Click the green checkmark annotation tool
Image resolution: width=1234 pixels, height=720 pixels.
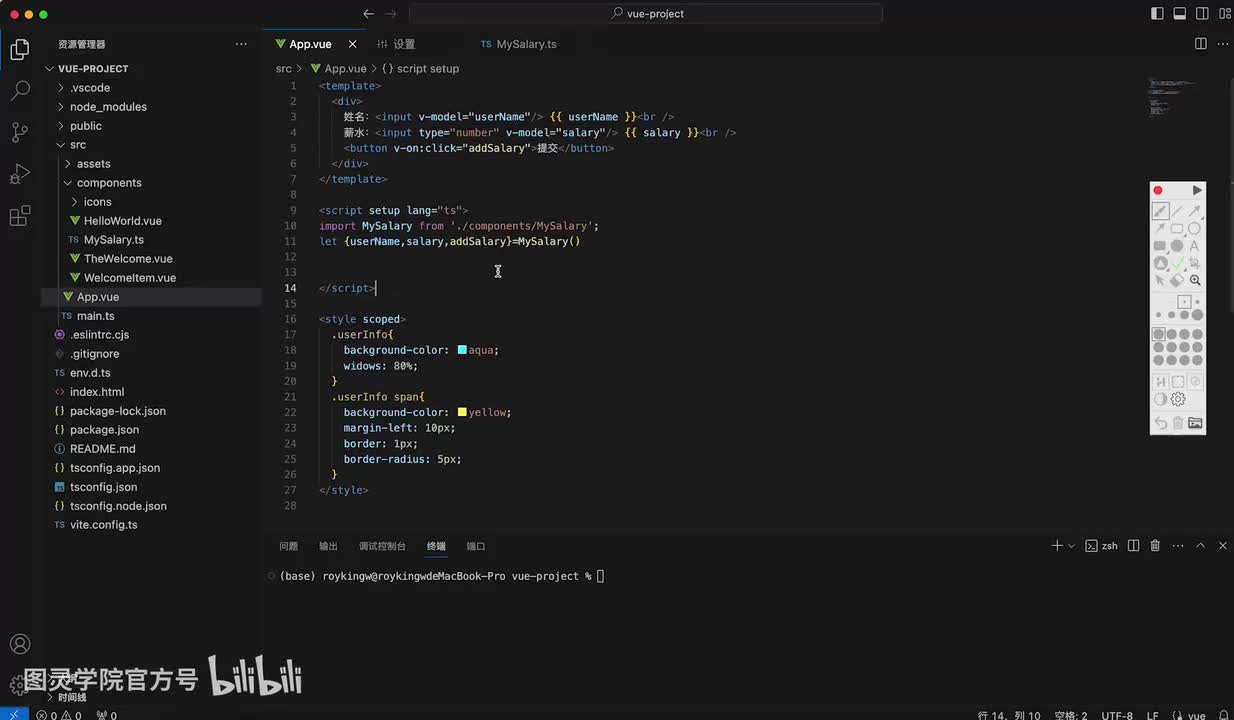click(1177, 264)
